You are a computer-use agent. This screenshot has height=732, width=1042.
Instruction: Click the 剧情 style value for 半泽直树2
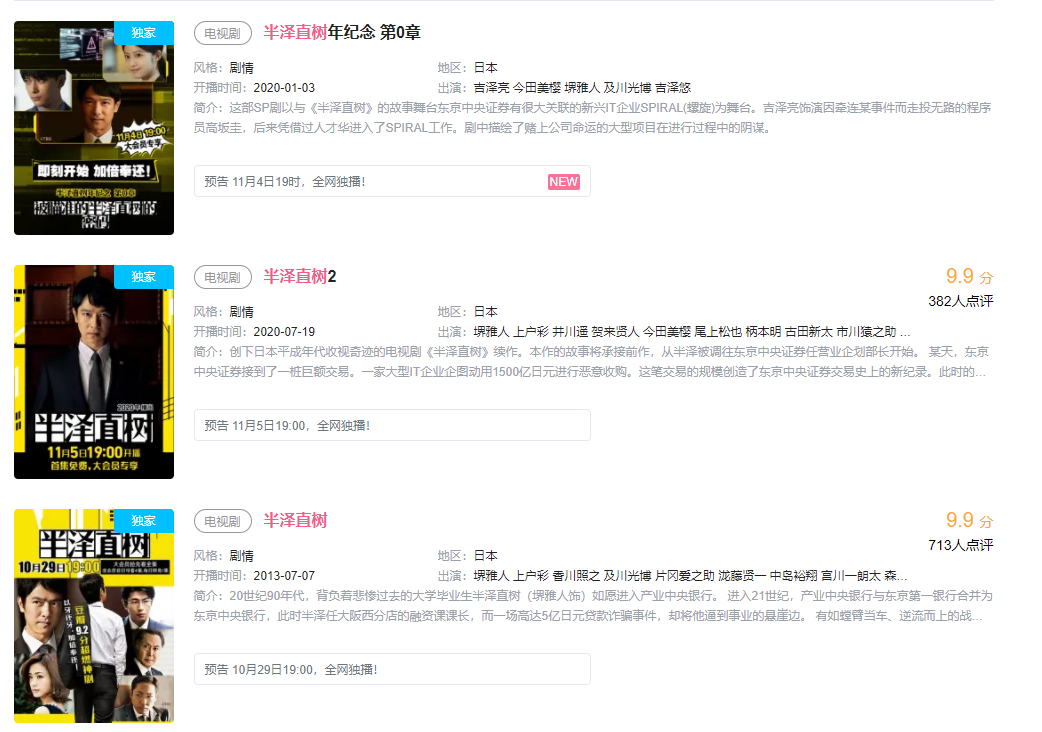[241, 312]
